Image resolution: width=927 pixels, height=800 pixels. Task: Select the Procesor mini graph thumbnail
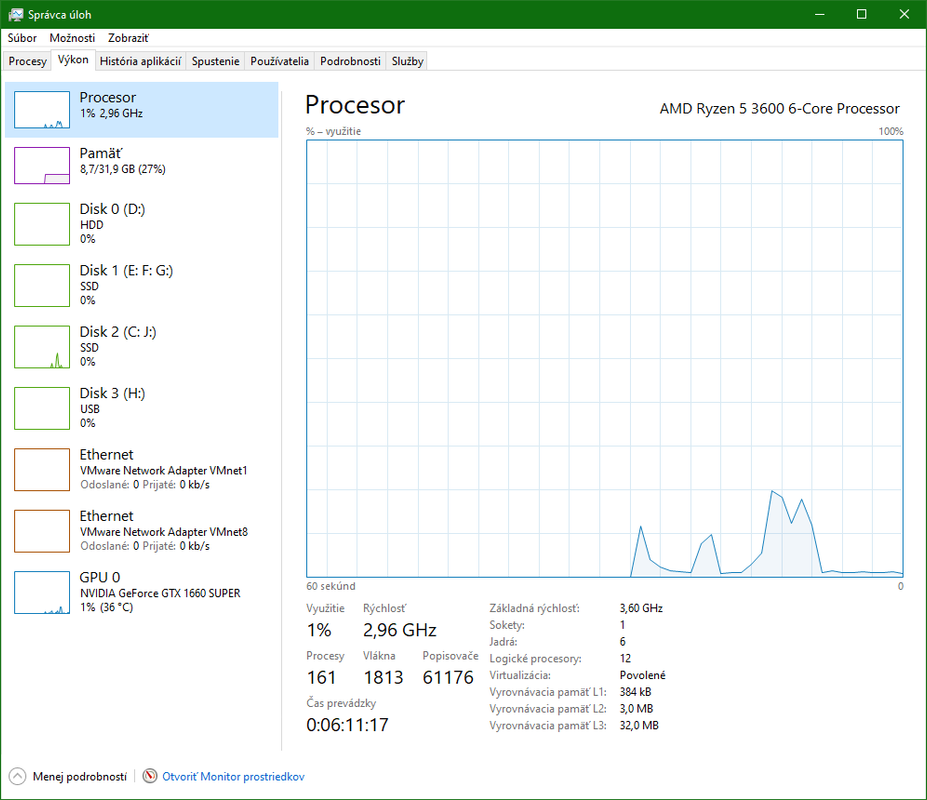[42, 109]
